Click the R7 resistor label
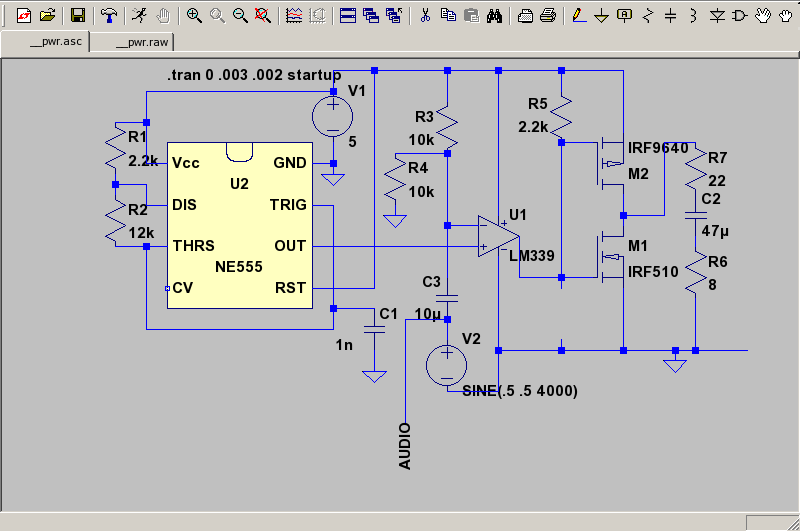800x531 pixels. click(717, 158)
